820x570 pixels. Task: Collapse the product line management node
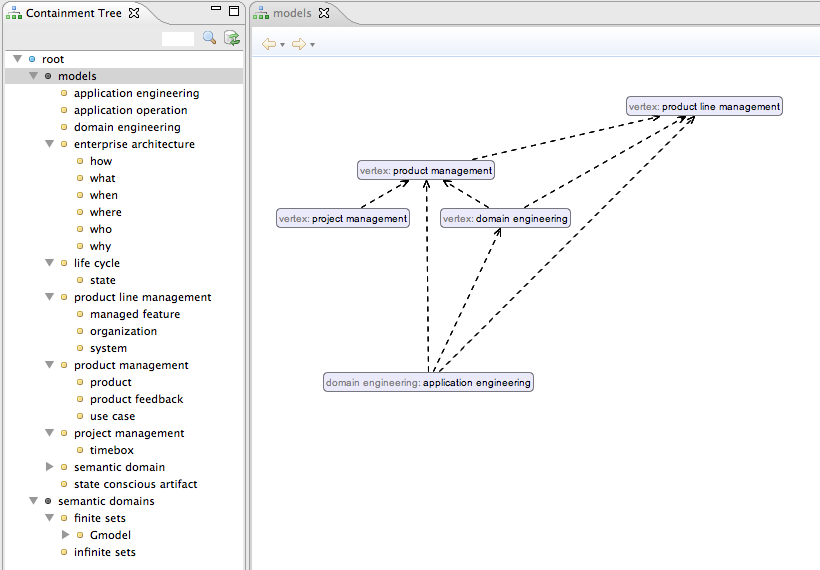coord(50,297)
